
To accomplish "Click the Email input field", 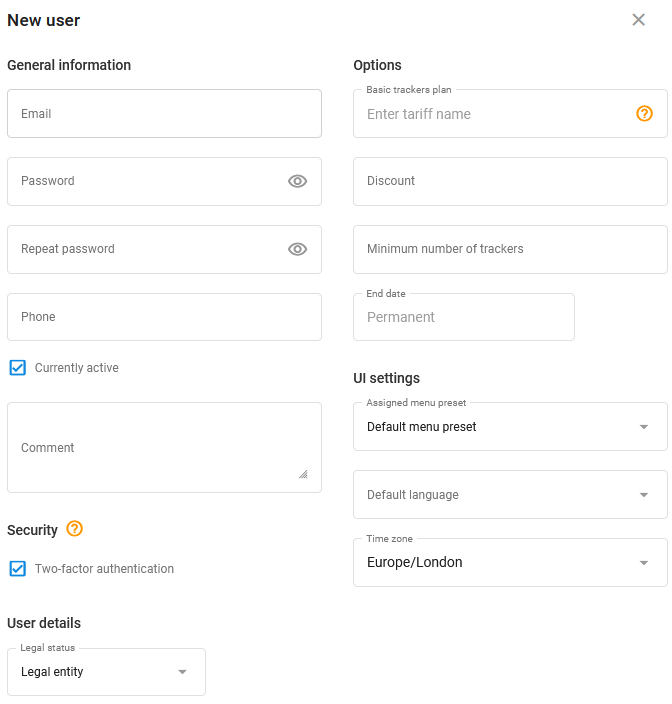I will [164, 114].
